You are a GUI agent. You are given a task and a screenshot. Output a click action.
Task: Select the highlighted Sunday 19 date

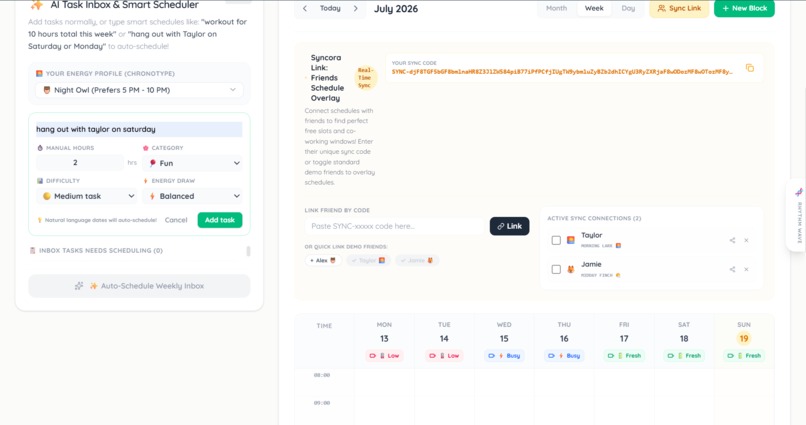tap(744, 339)
